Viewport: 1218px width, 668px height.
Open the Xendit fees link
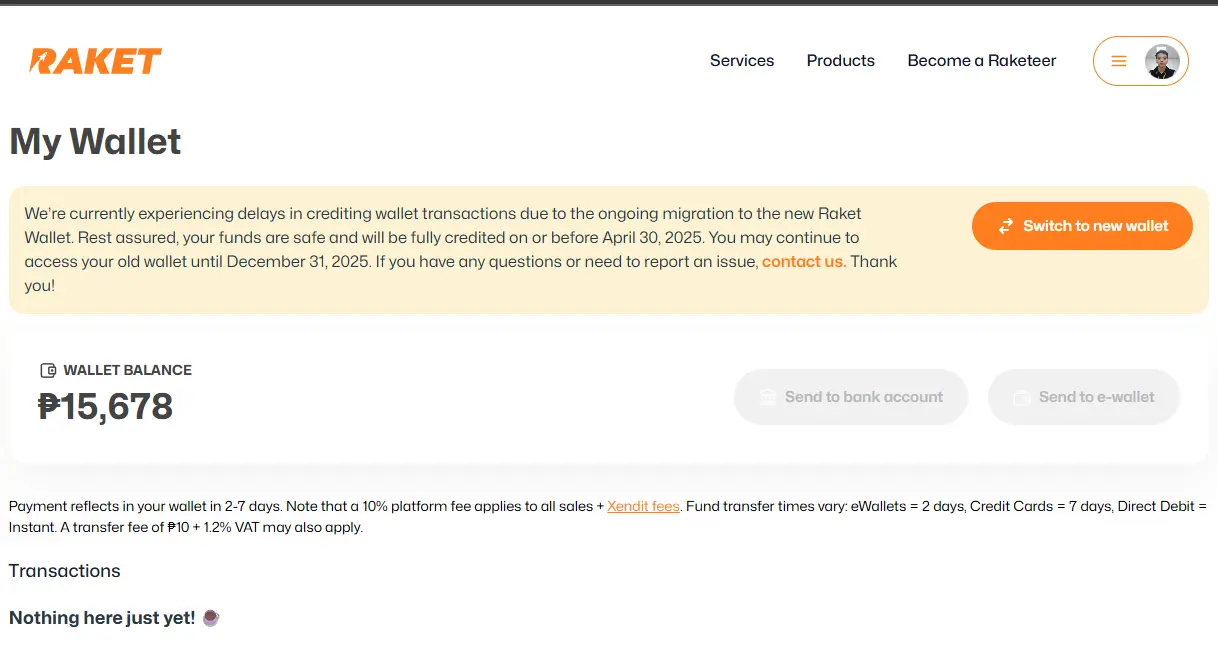click(x=643, y=507)
